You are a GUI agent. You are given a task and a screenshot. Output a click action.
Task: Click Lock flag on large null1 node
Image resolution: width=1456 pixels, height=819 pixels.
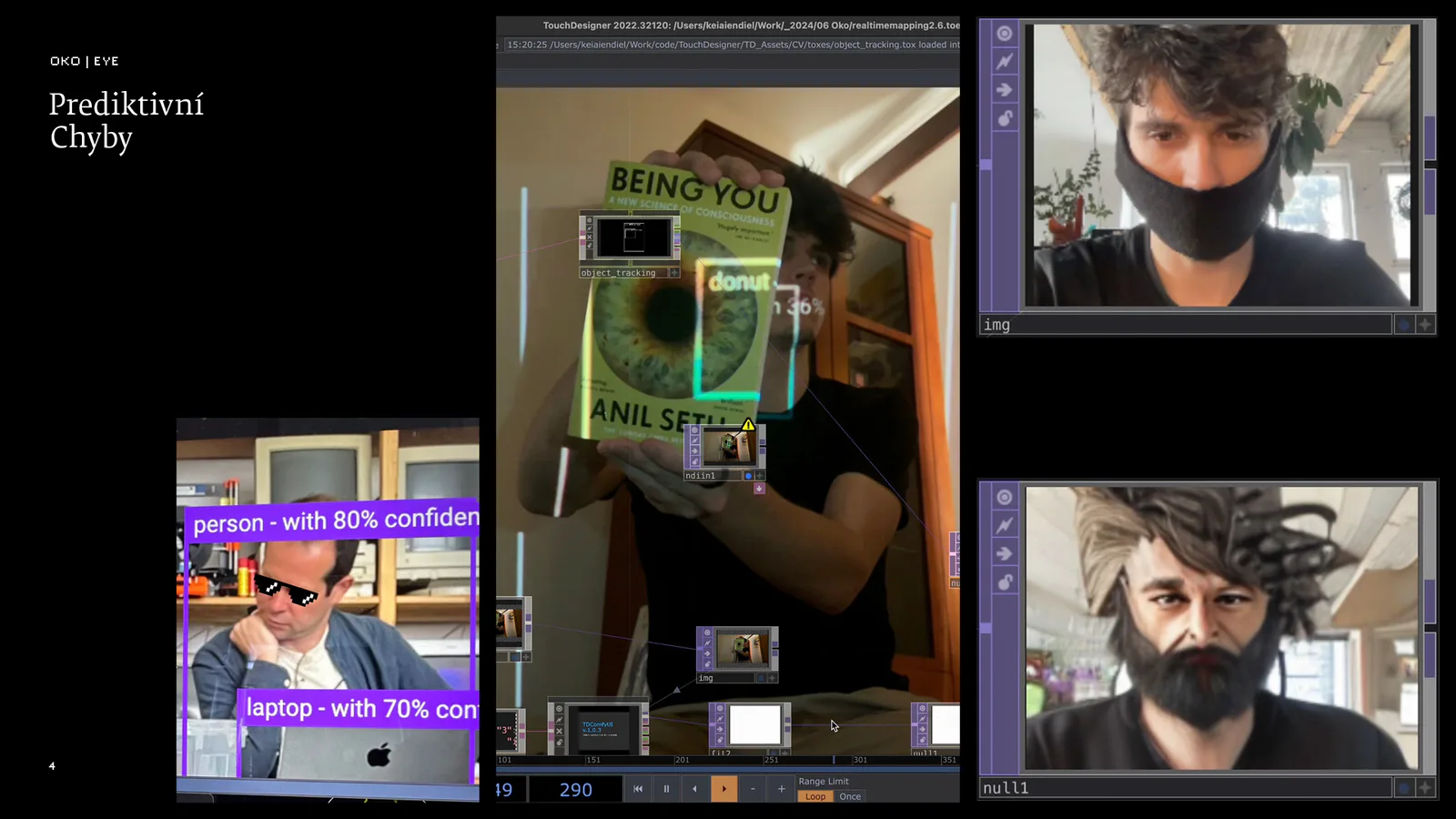1005,581
